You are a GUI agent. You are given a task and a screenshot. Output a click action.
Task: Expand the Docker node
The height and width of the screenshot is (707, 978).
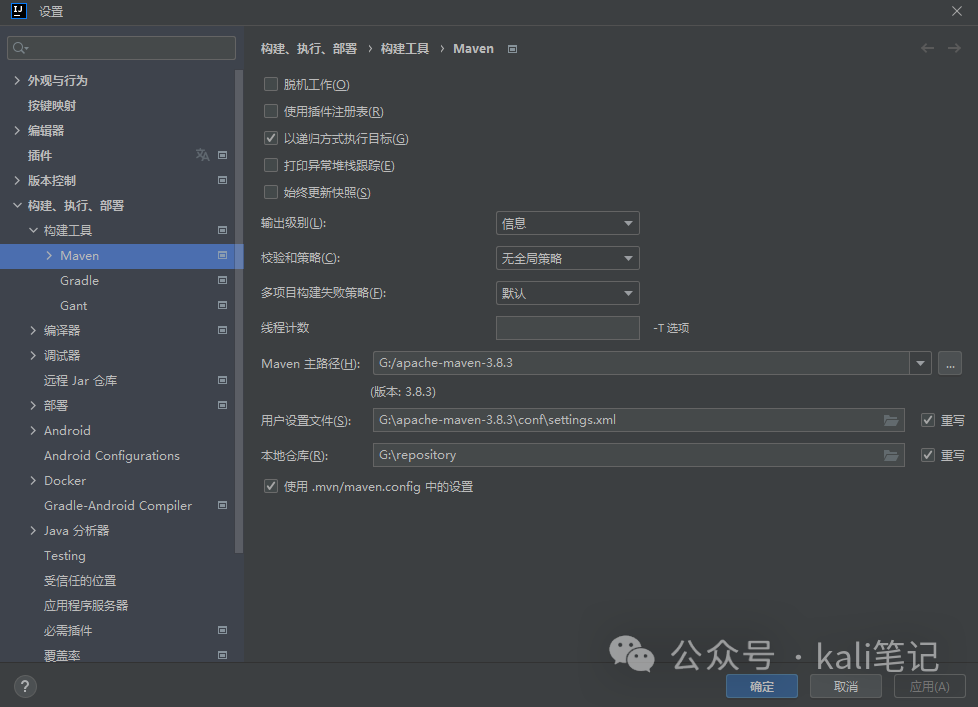pyautogui.click(x=33, y=480)
